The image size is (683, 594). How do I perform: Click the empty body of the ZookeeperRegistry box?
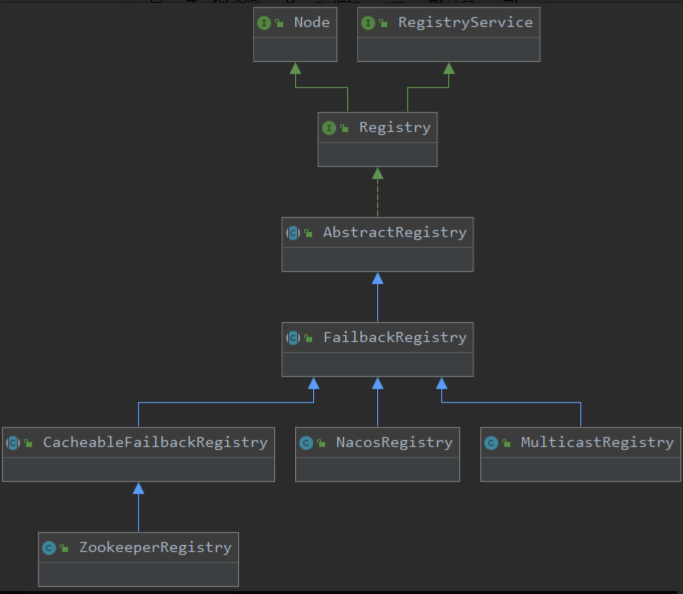tap(138, 573)
